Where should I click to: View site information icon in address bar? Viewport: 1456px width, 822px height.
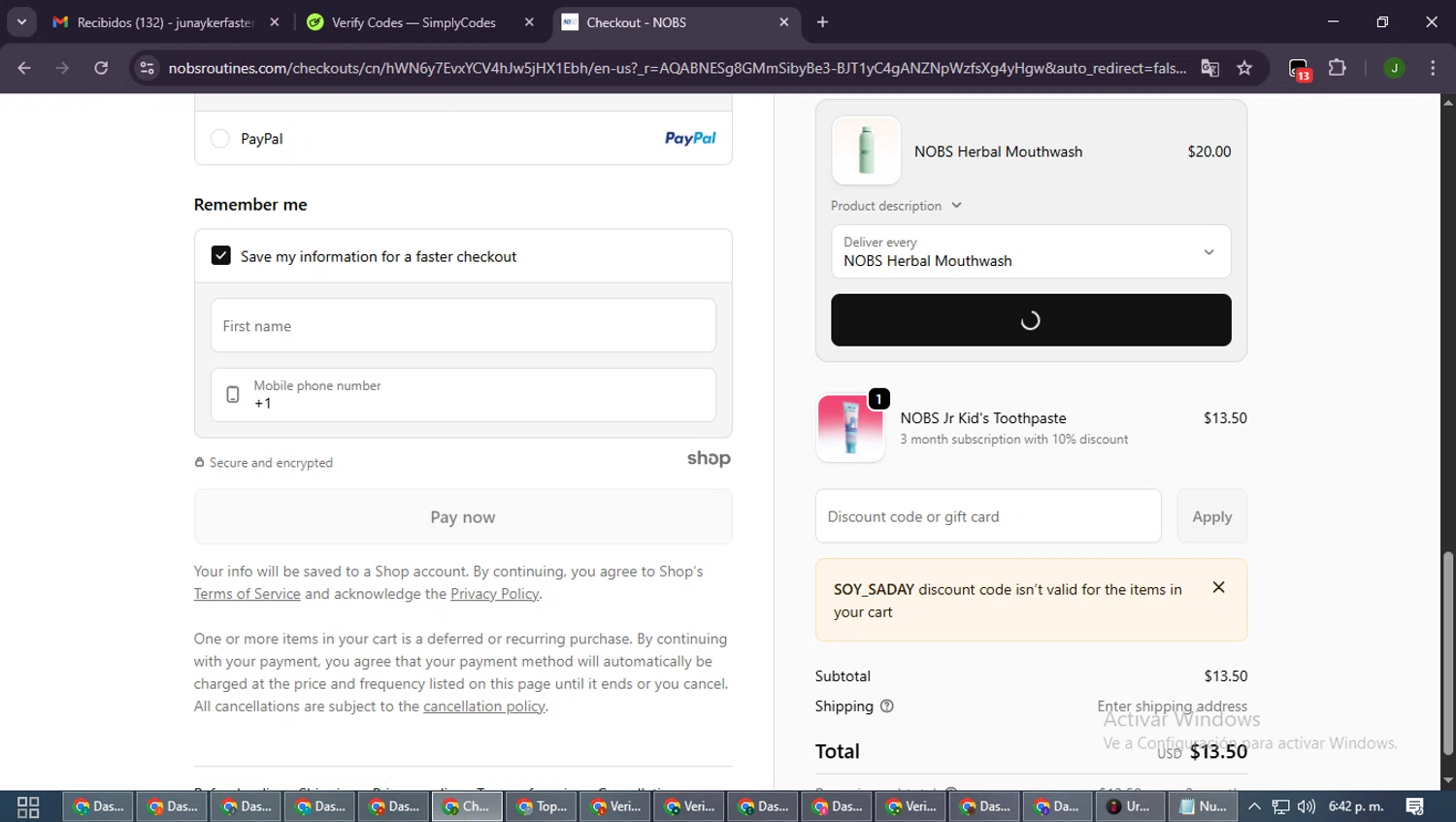[147, 68]
